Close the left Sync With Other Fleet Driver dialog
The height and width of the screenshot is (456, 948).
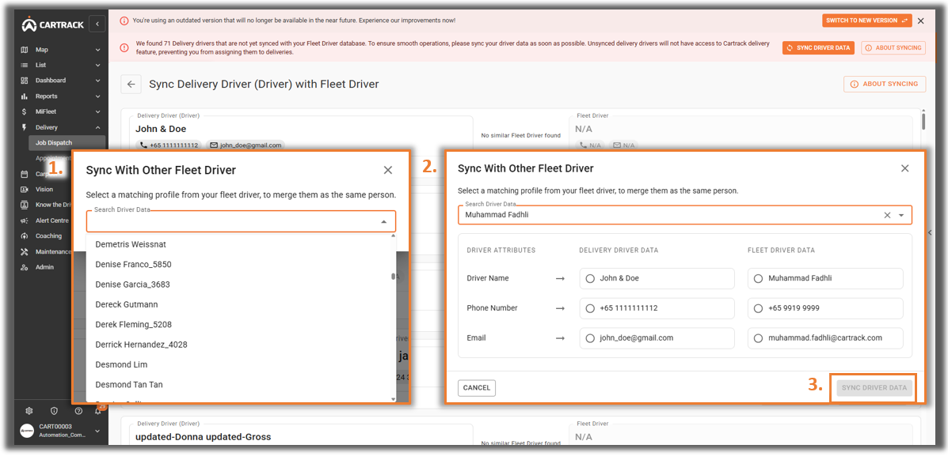pos(388,171)
